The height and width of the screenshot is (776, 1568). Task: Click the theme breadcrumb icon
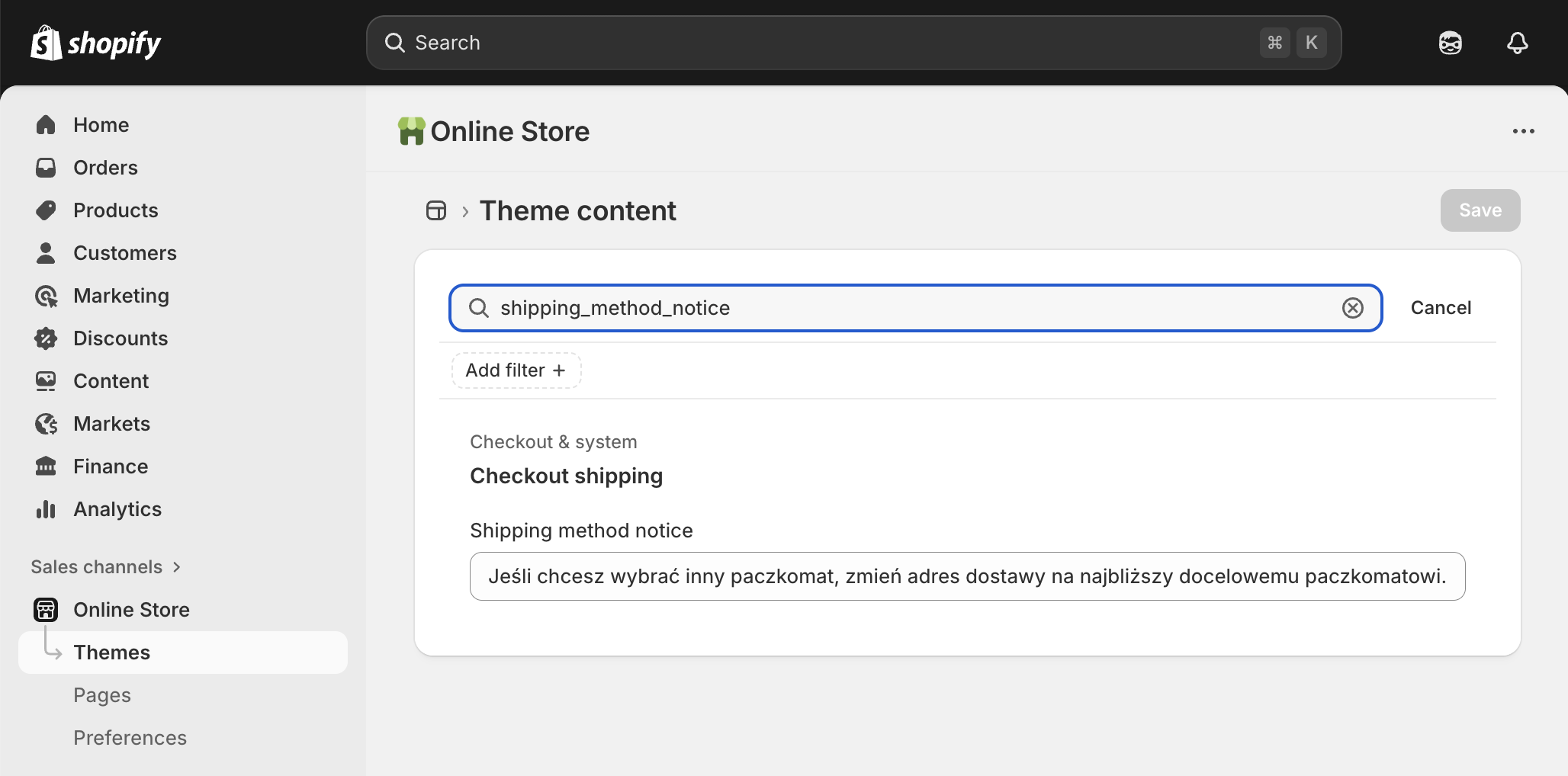(436, 211)
